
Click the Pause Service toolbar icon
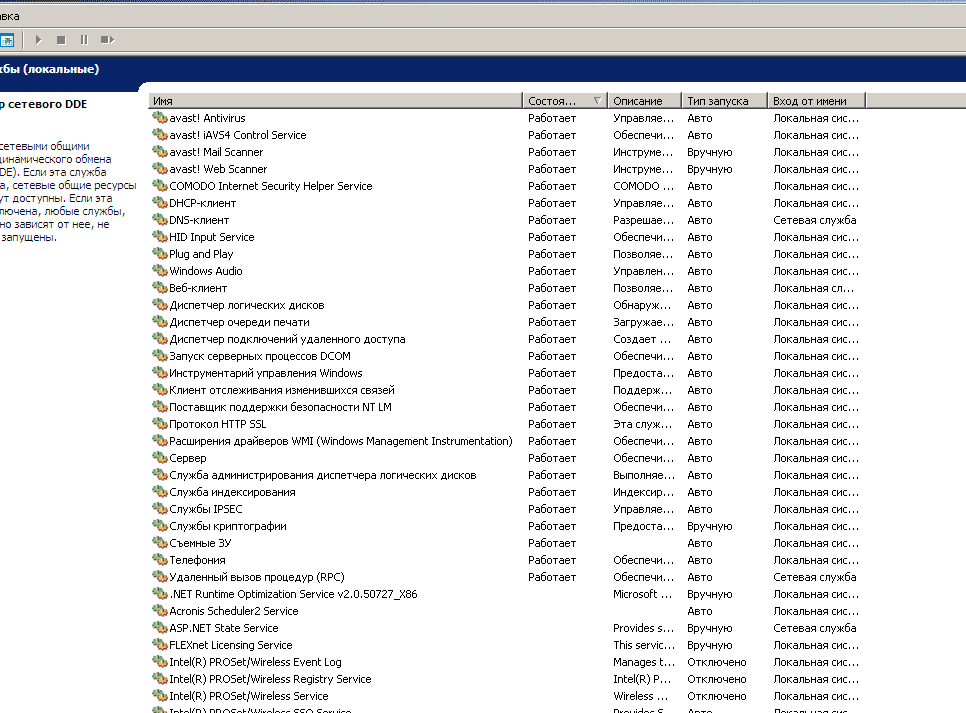(84, 40)
